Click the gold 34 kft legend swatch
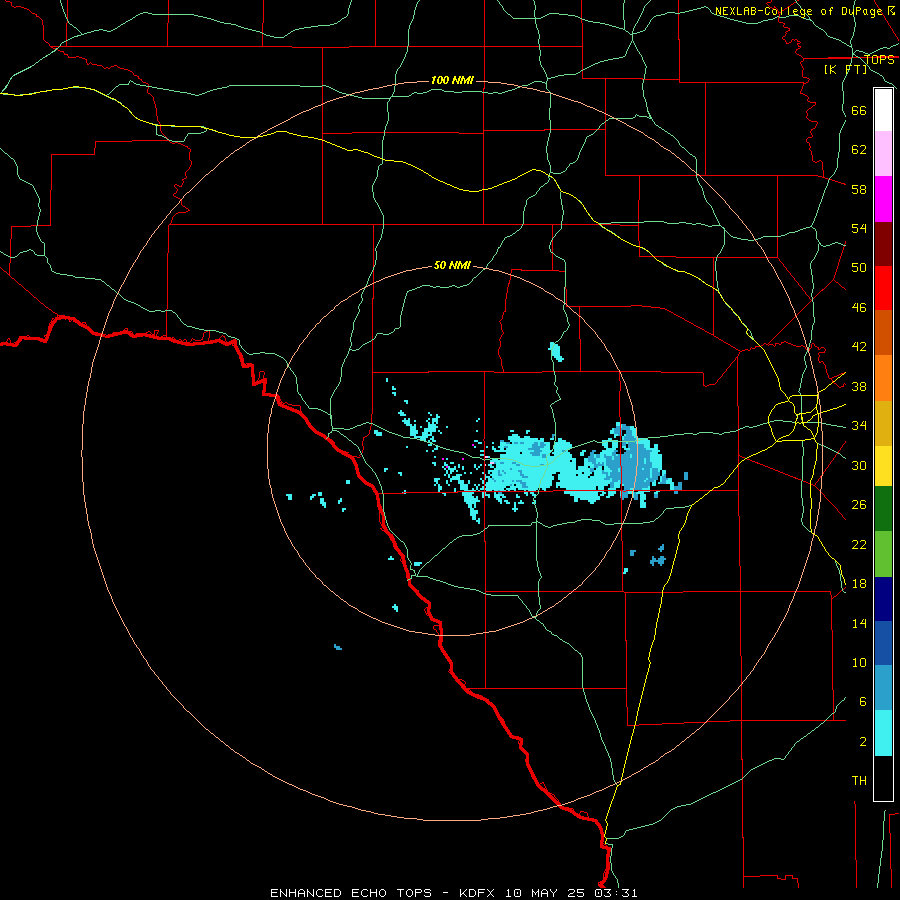This screenshot has width=900, height=900. [883, 424]
